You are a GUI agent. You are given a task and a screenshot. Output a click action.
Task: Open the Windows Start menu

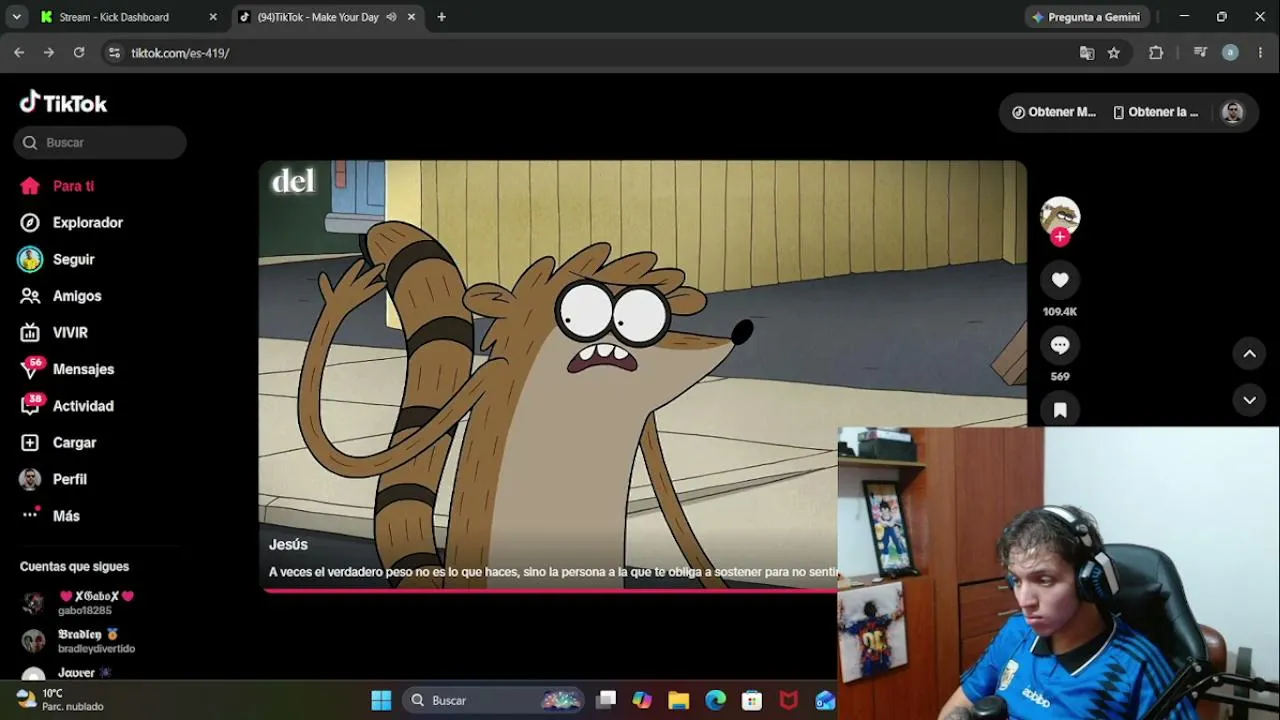(x=381, y=700)
